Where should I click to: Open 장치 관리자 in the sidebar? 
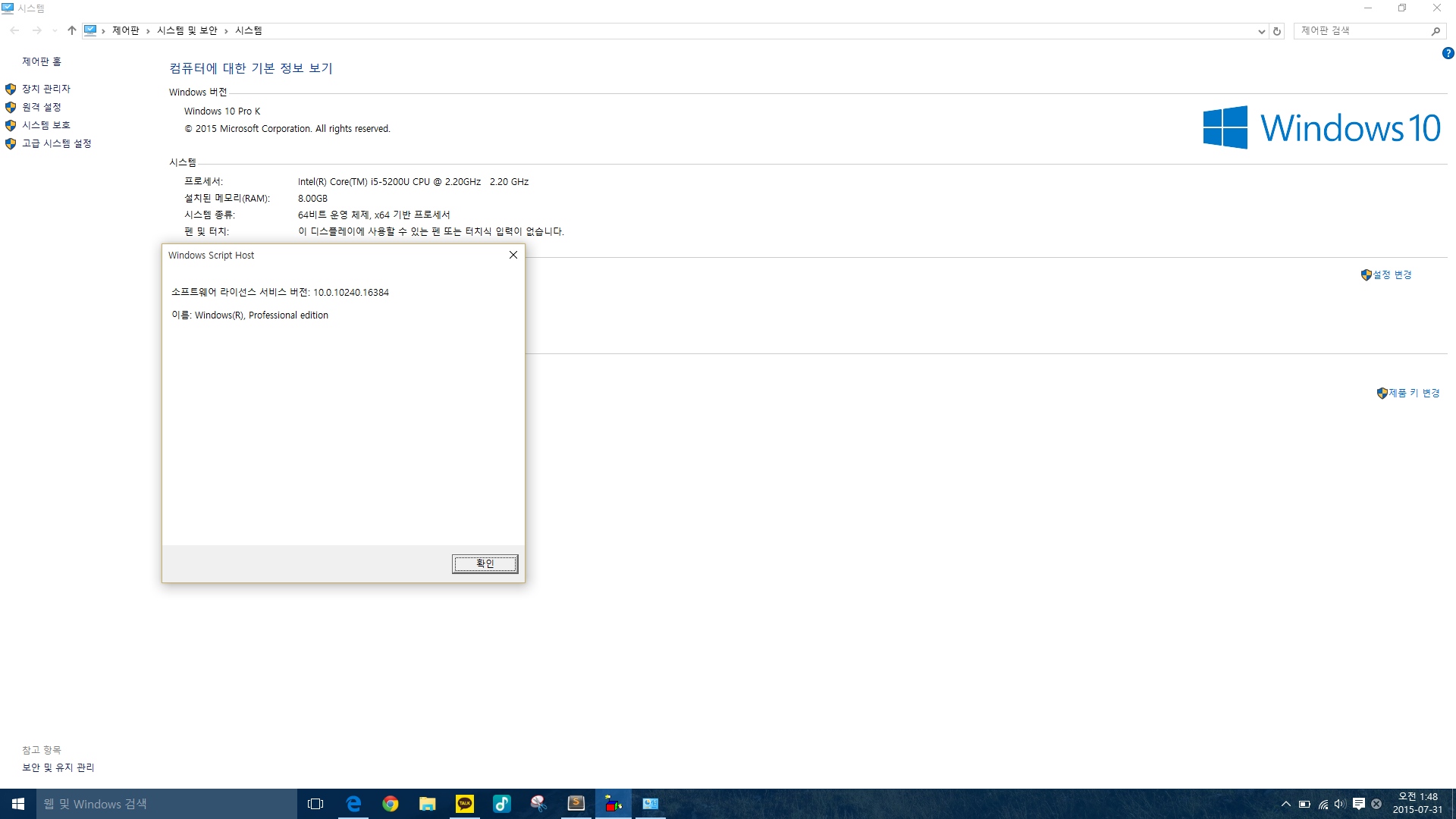coord(46,89)
